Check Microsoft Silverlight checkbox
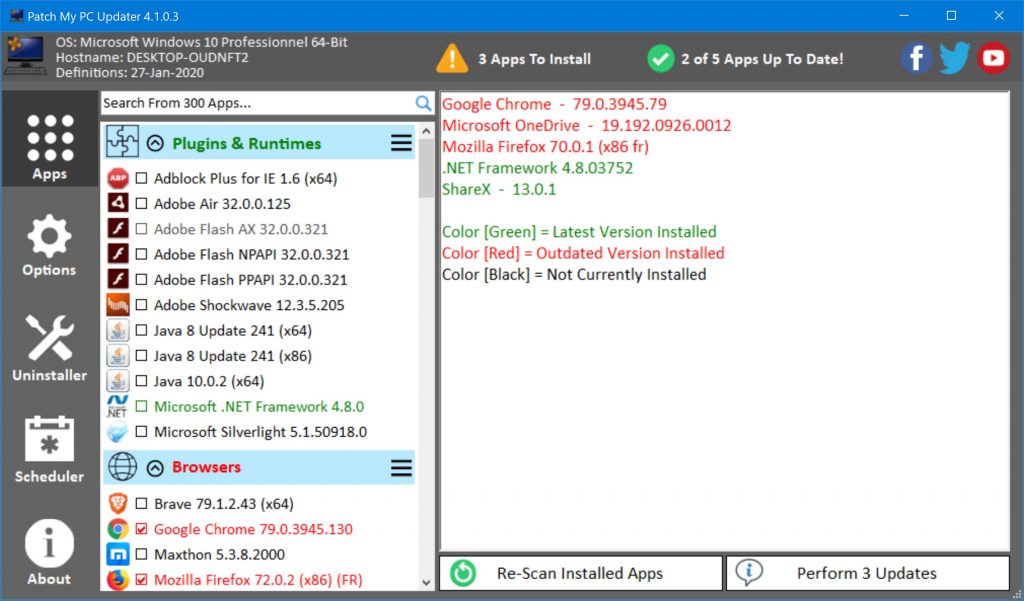Screen dimensions: 1024x601 [x=141, y=432]
